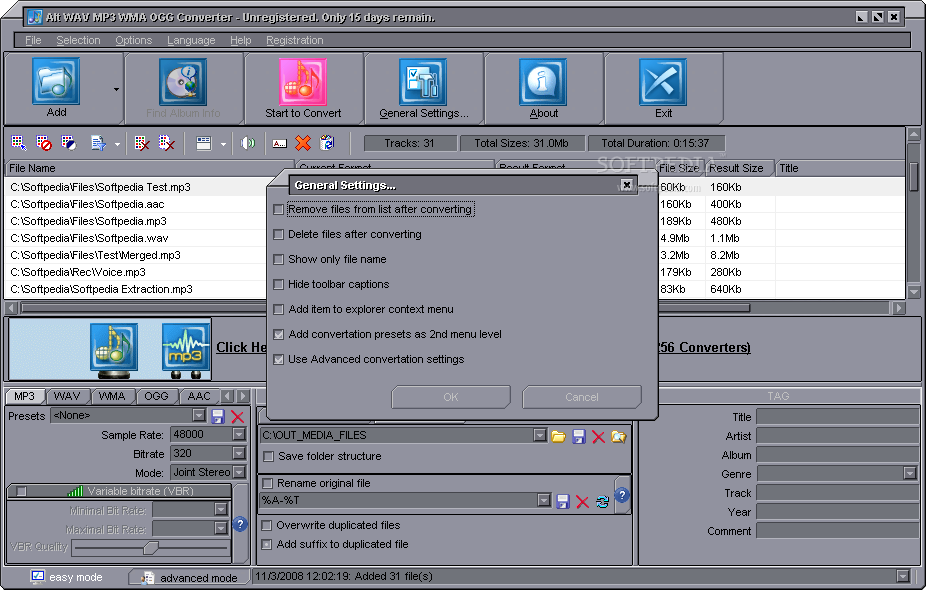Open the Mode Joint Stereo dropdown
926x590 pixels.
239,472
